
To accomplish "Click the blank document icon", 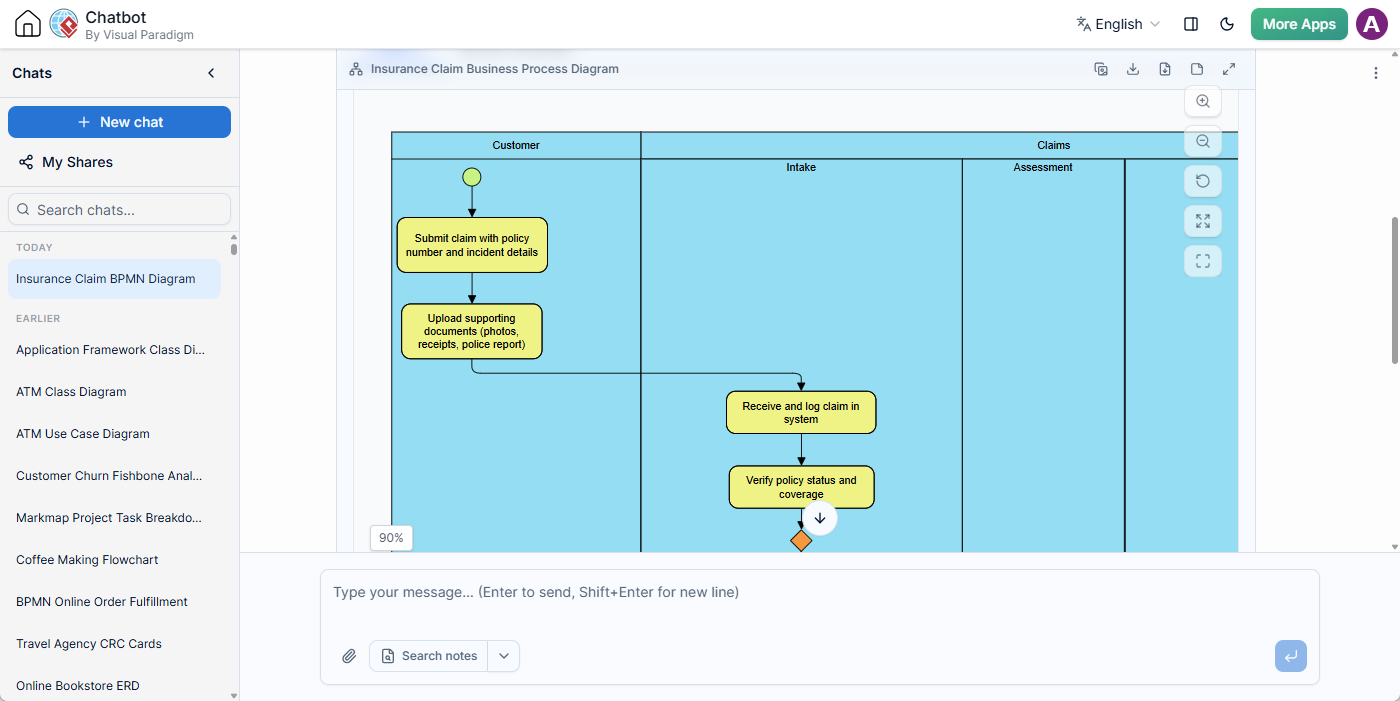I will pyautogui.click(x=1197, y=69).
